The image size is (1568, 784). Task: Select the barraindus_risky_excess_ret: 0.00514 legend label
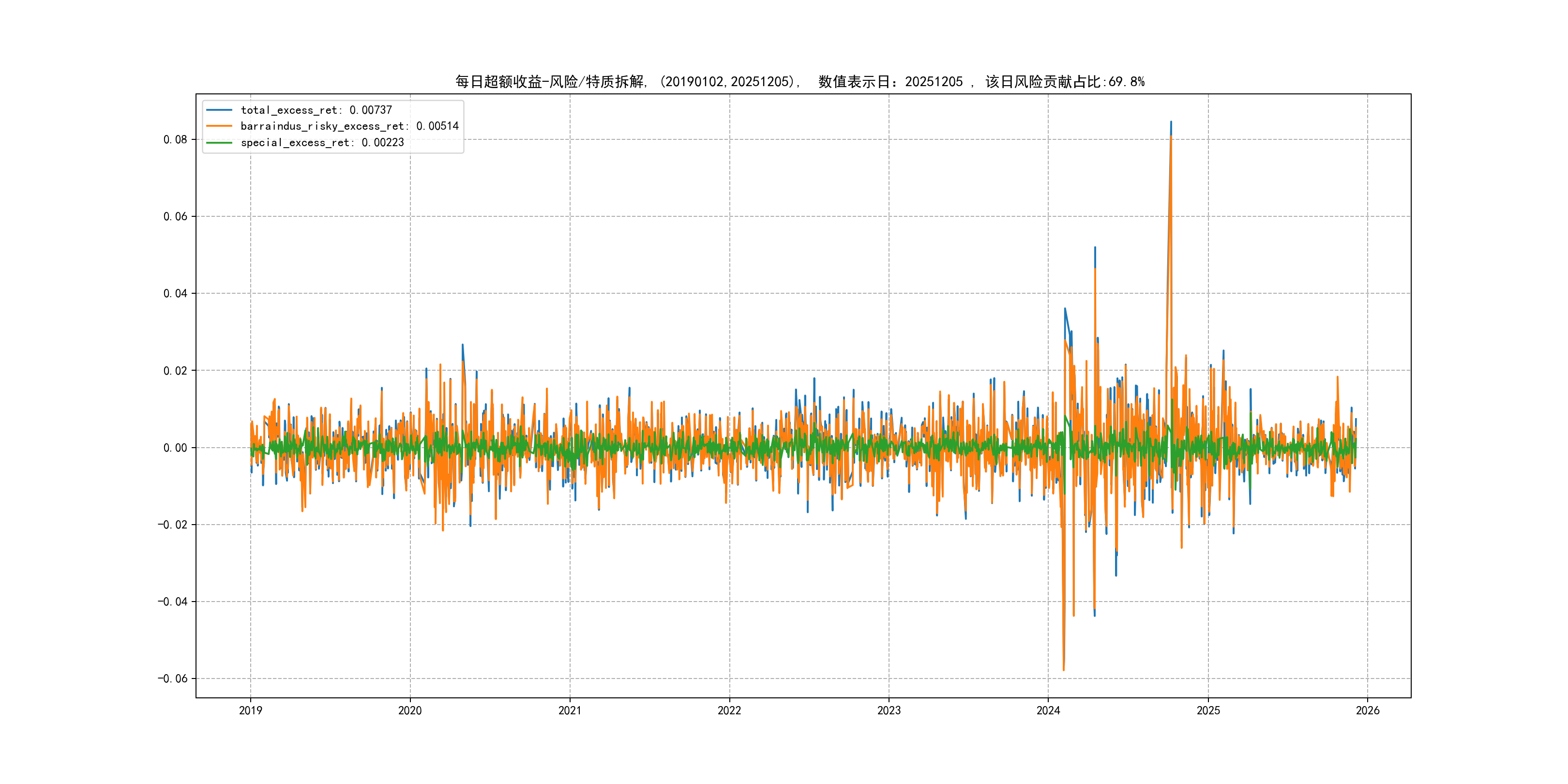[349, 126]
